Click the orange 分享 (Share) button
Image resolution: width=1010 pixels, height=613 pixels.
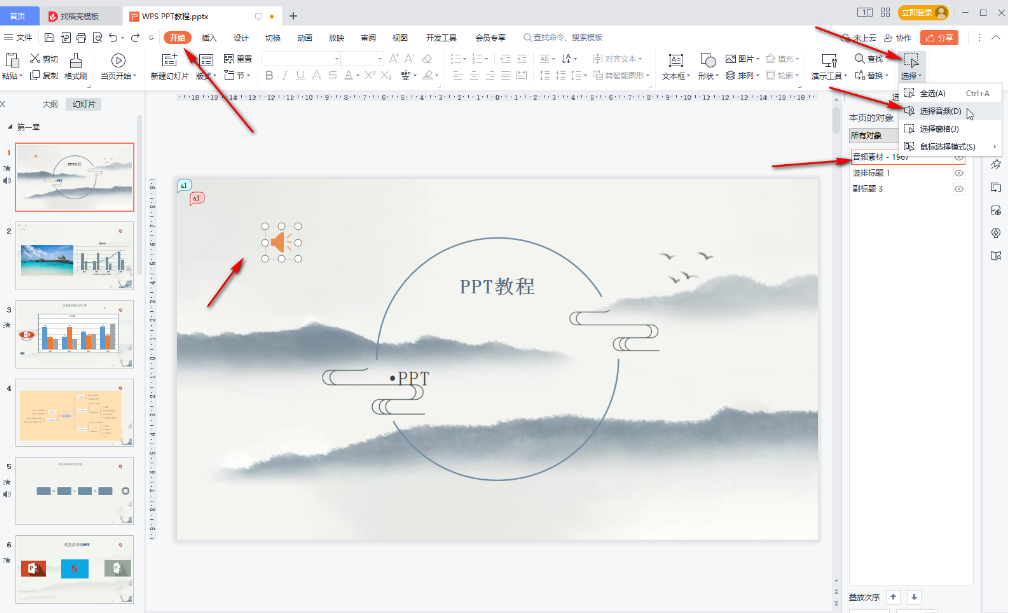point(938,36)
